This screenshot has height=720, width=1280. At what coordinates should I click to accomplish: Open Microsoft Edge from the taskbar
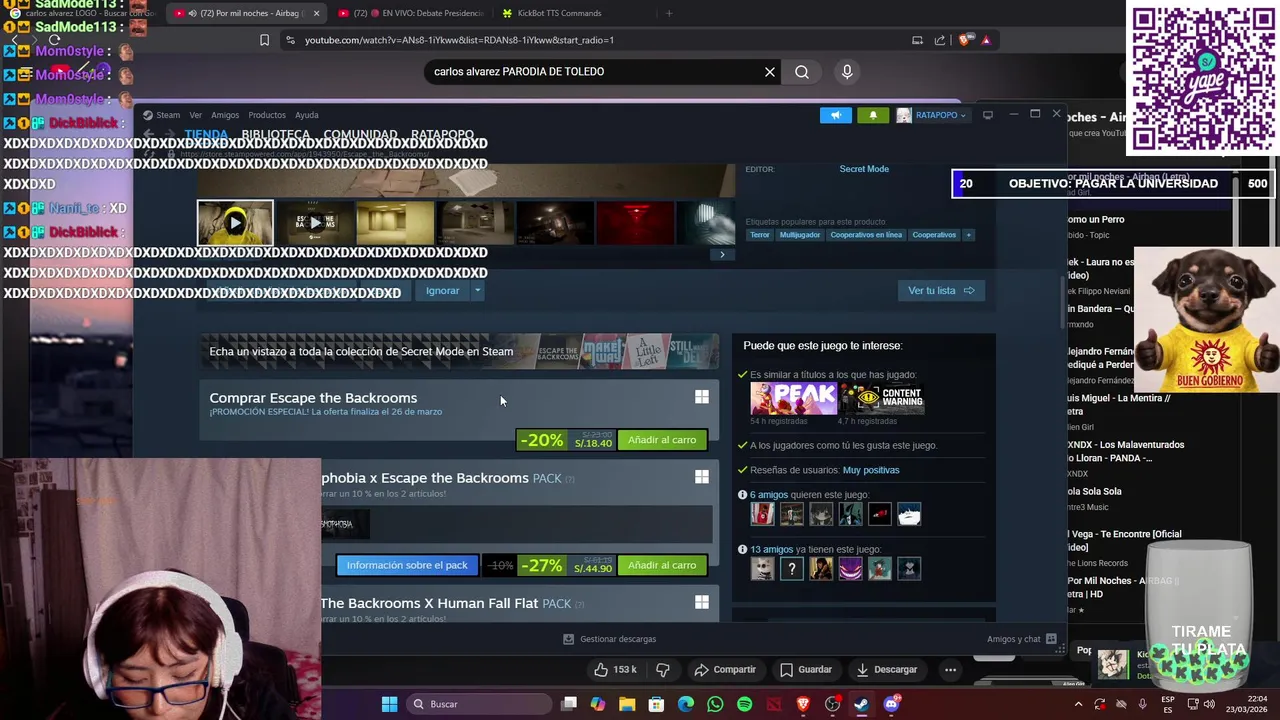point(686,704)
